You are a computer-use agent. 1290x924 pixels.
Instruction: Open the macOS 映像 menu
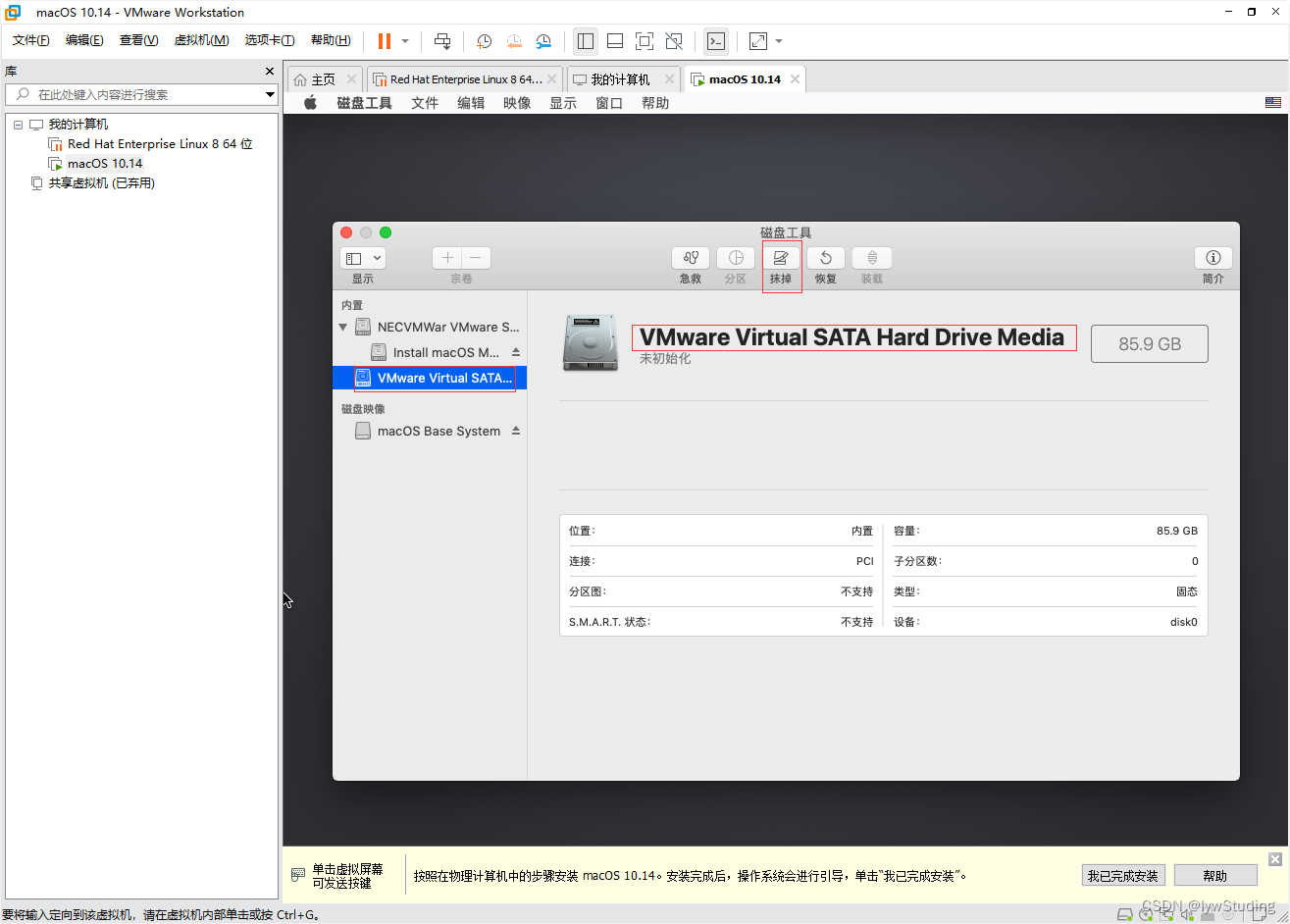click(517, 103)
